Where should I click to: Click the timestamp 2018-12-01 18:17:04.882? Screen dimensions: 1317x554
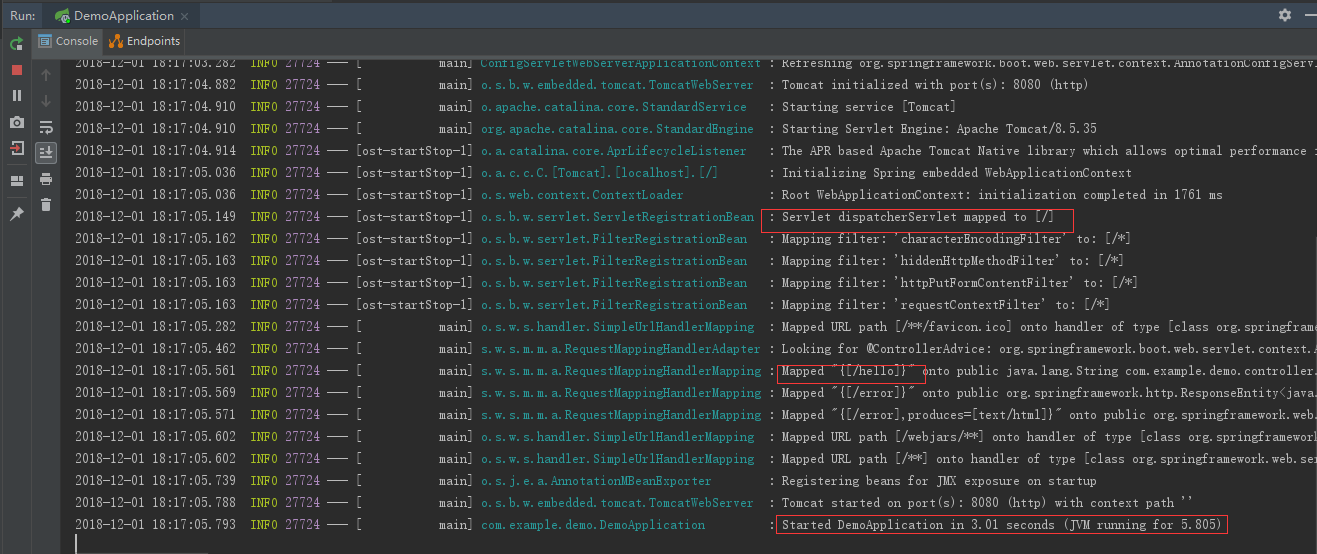(156, 85)
